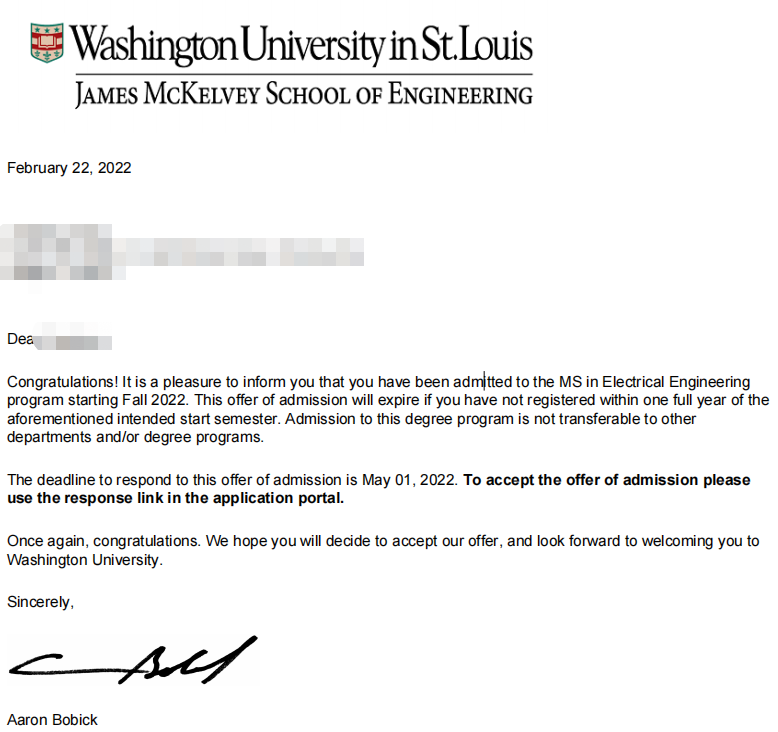
Task: Click the 'Washington University in St. Louis' heading
Action: [x=301, y=44]
